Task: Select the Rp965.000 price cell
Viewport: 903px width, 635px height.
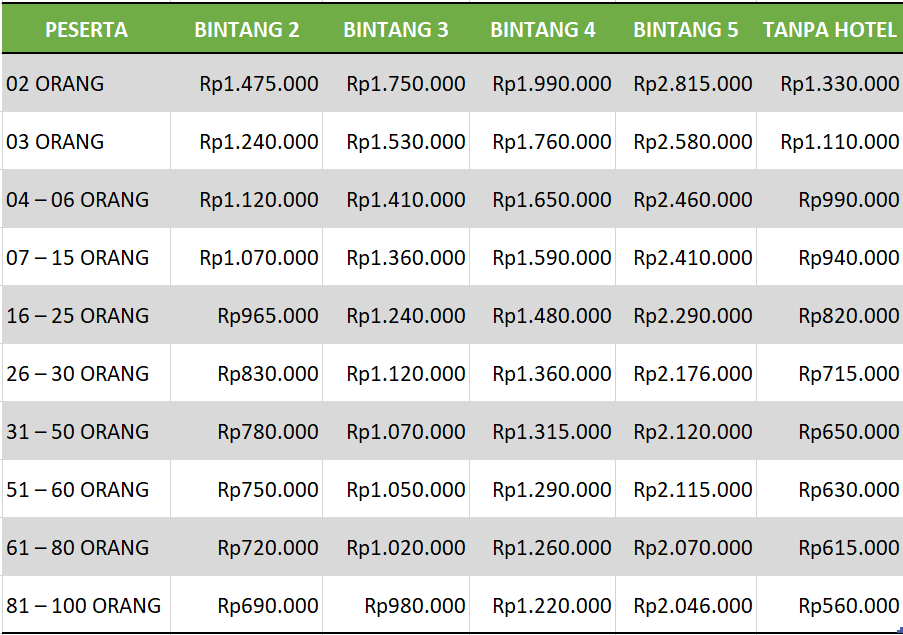Action: coord(268,316)
